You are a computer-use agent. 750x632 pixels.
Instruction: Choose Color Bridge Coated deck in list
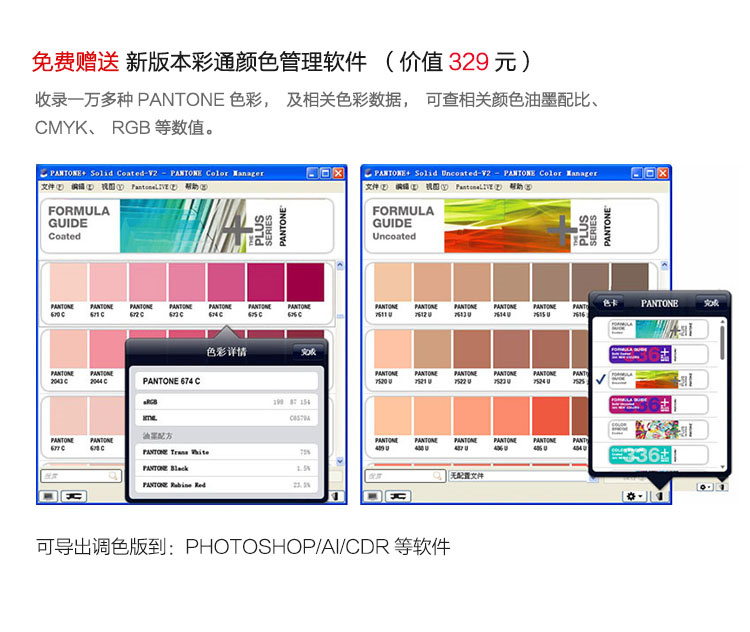point(658,430)
